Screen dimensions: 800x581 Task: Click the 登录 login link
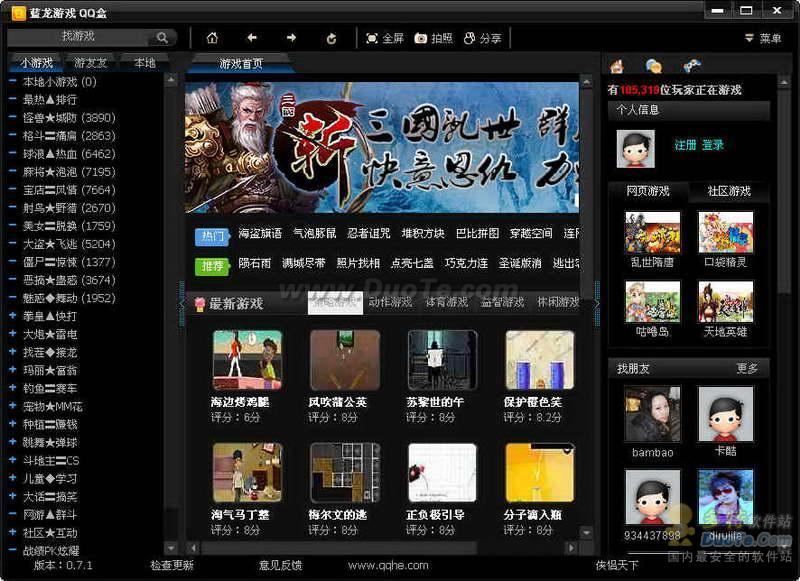713,145
